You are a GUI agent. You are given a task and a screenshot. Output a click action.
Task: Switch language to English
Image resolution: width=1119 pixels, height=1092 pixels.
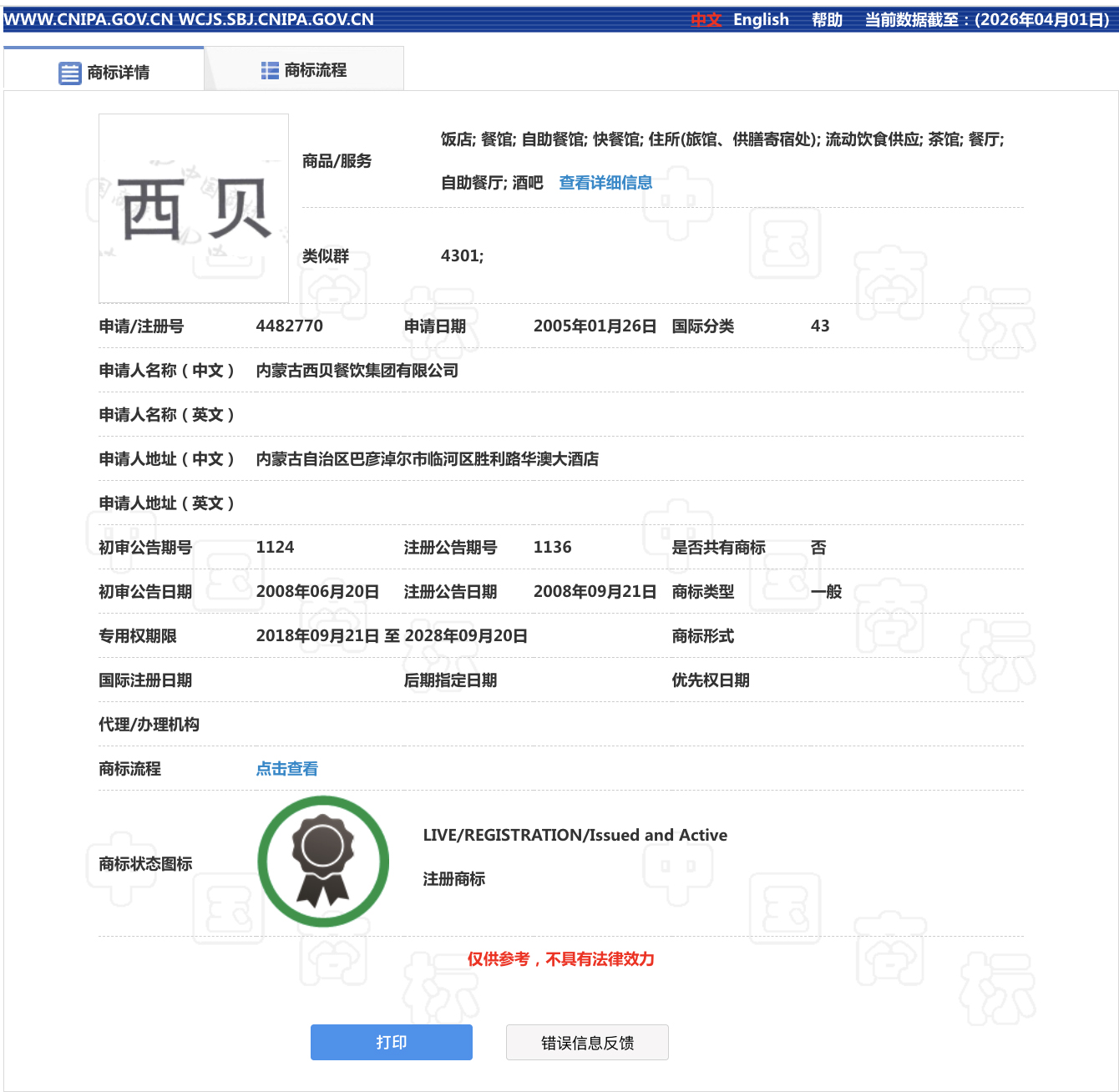[x=761, y=19]
